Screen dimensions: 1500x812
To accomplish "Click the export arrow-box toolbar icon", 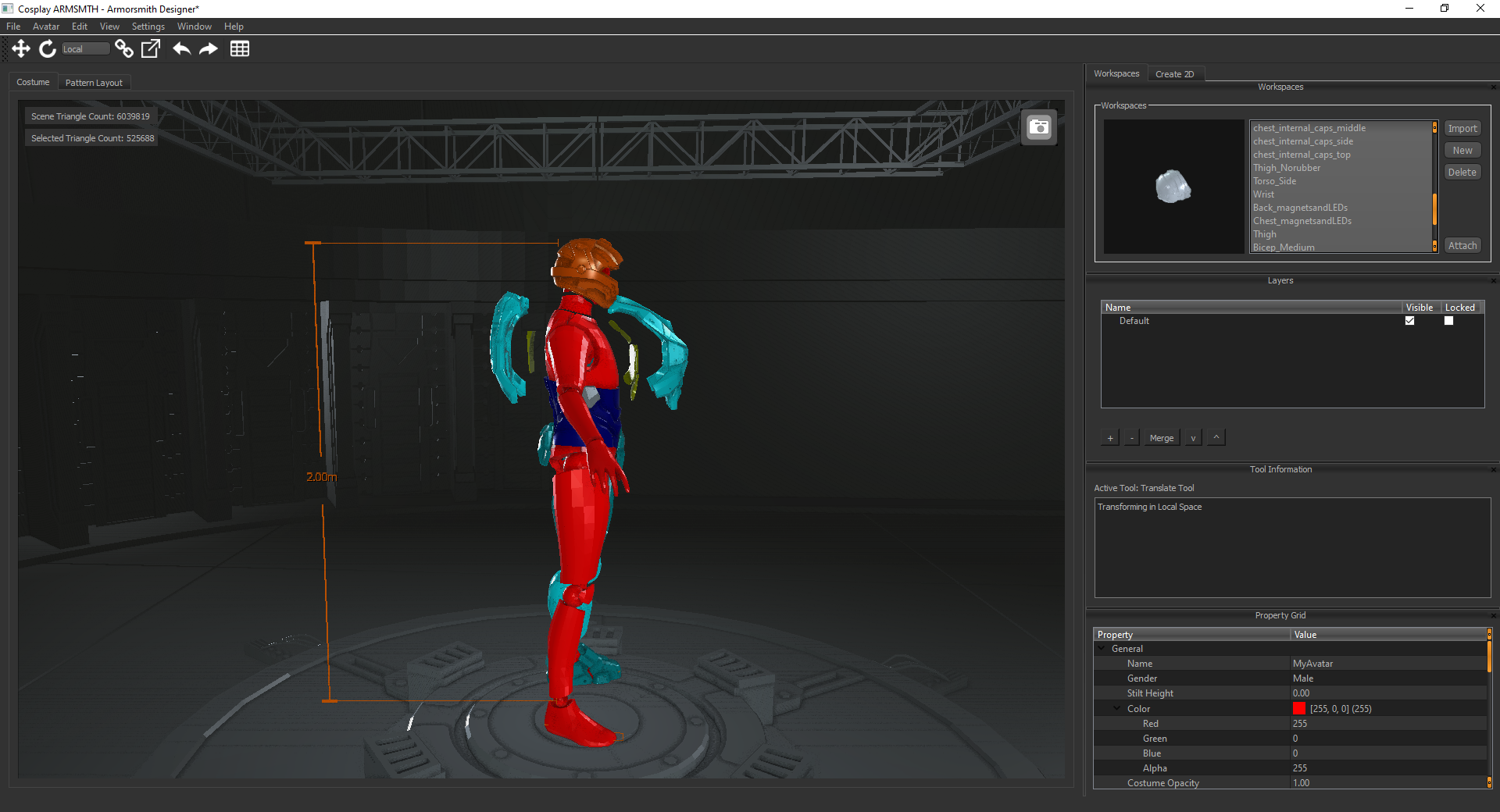I will tap(151, 49).
